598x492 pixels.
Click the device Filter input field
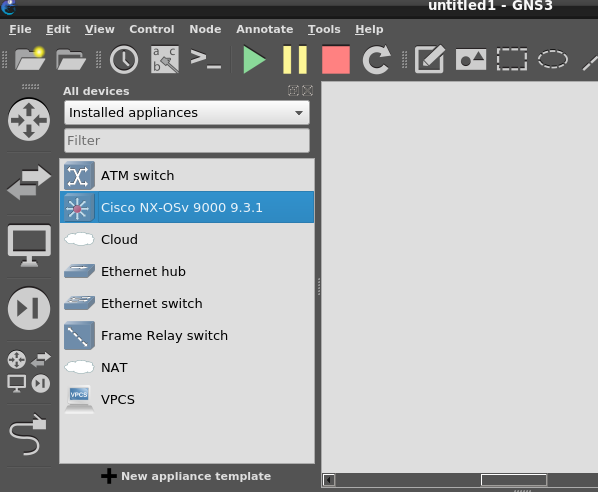tap(187, 141)
